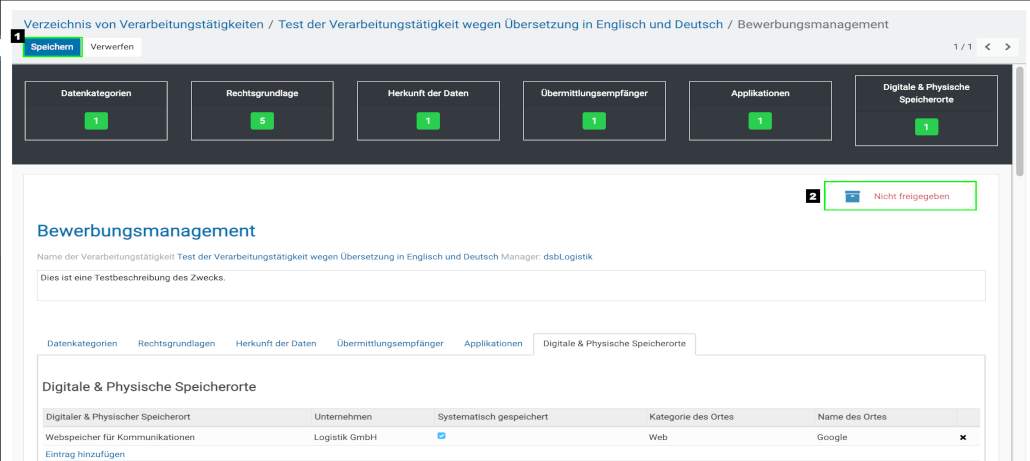Open the dsbLogistik manager link
This screenshot has width=1030, height=461.
click(x=568, y=256)
